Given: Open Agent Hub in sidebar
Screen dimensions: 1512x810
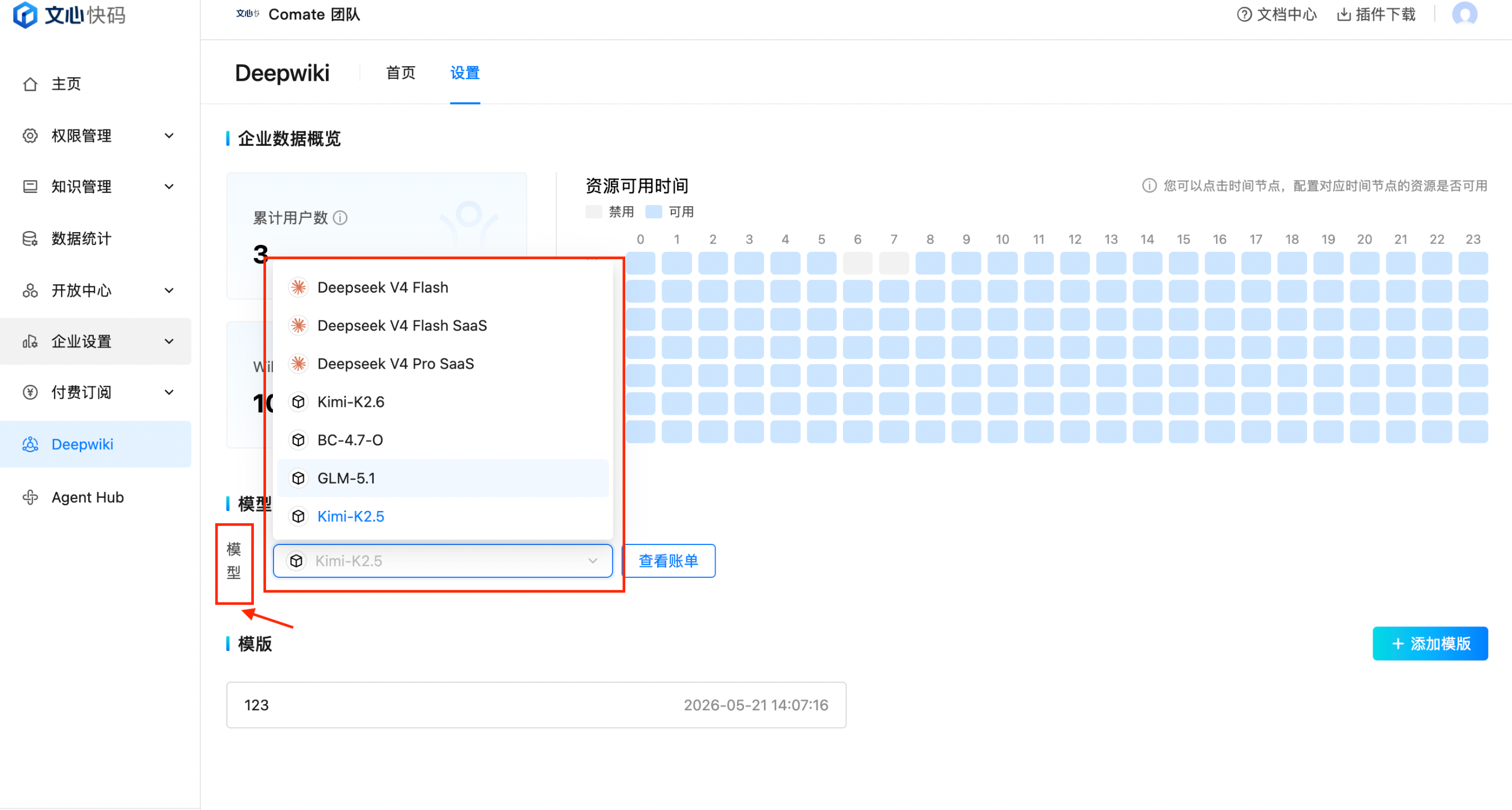Looking at the screenshot, I should (x=96, y=498).
